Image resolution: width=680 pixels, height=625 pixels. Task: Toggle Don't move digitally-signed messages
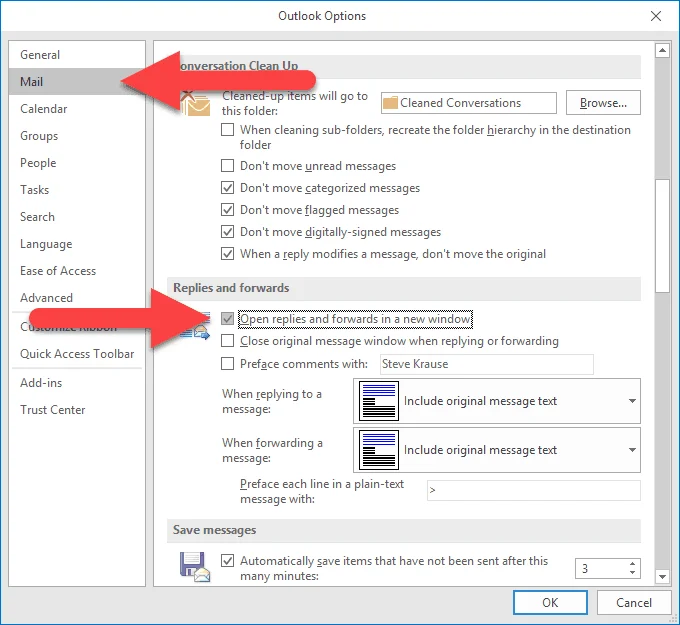pyautogui.click(x=227, y=231)
